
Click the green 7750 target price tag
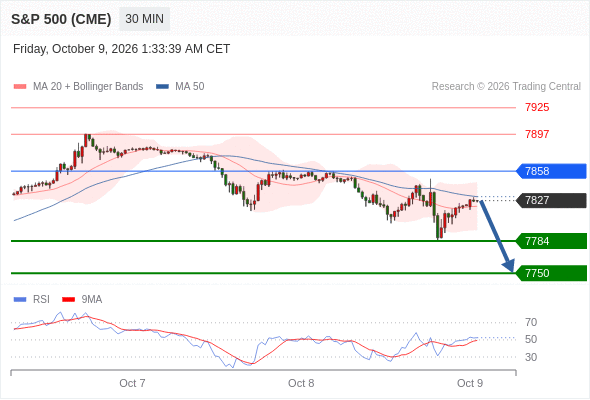(551, 273)
